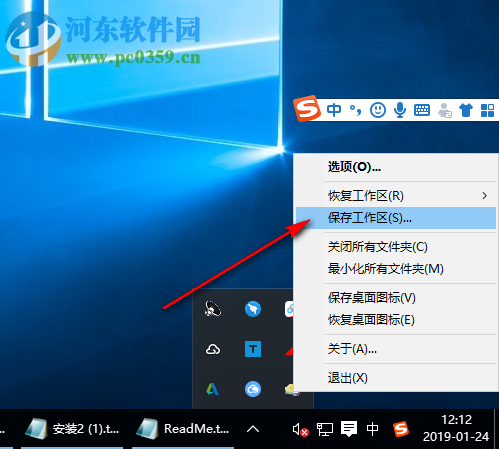Image resolution: width=499 pixels, height=449 pixels.
Task: Click the microphone voice input icon
Action: 400,110
